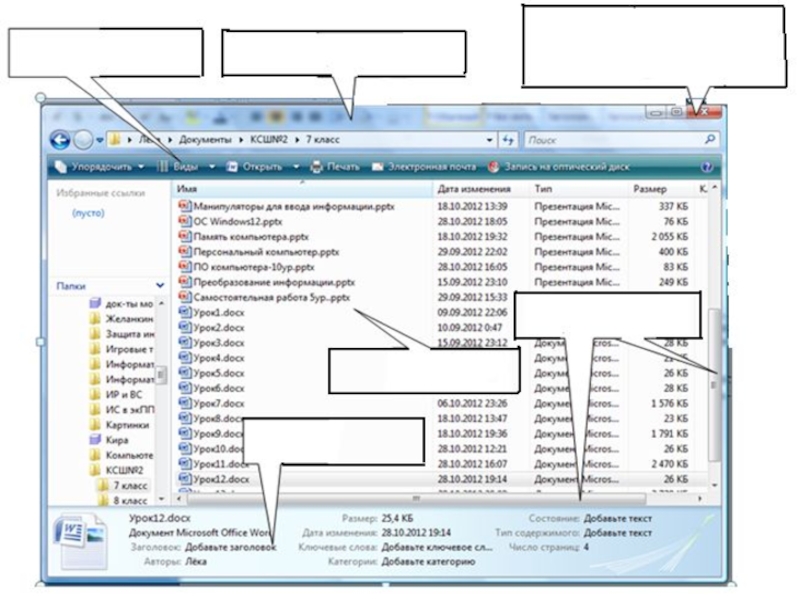Select the ОС Windows12.pptx file icon
This screenshot has height=600, width=800.
click(185, 221)
